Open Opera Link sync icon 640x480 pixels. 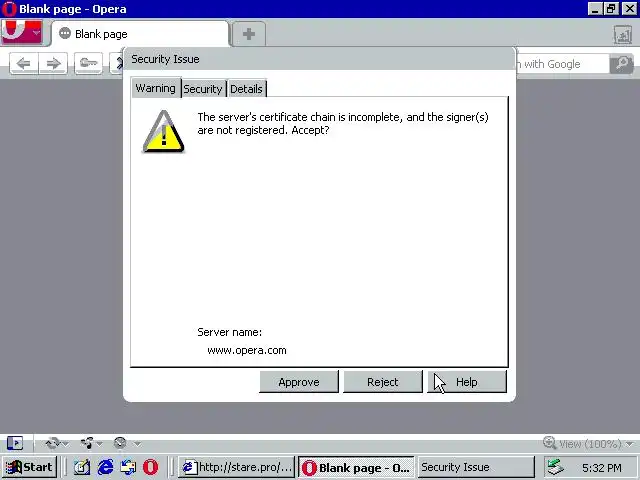coord(53,443)
